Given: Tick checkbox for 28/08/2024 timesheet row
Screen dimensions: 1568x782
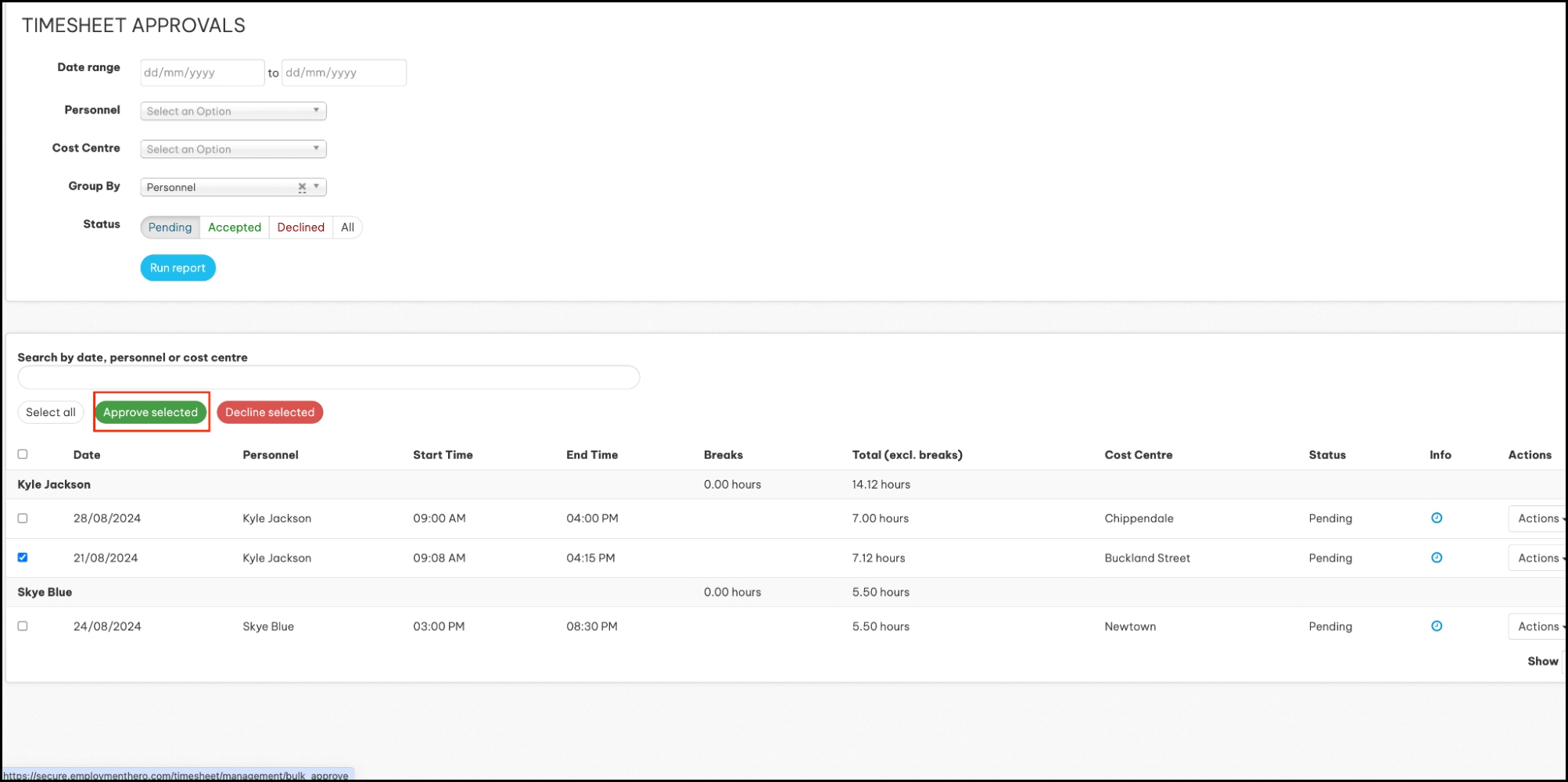Looking at the screenshot, I should [23, 518].
